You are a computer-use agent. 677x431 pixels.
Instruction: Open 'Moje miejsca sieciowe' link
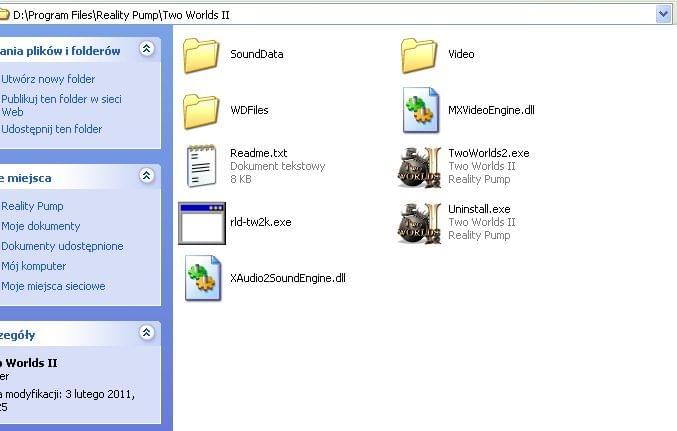point(53,286)
